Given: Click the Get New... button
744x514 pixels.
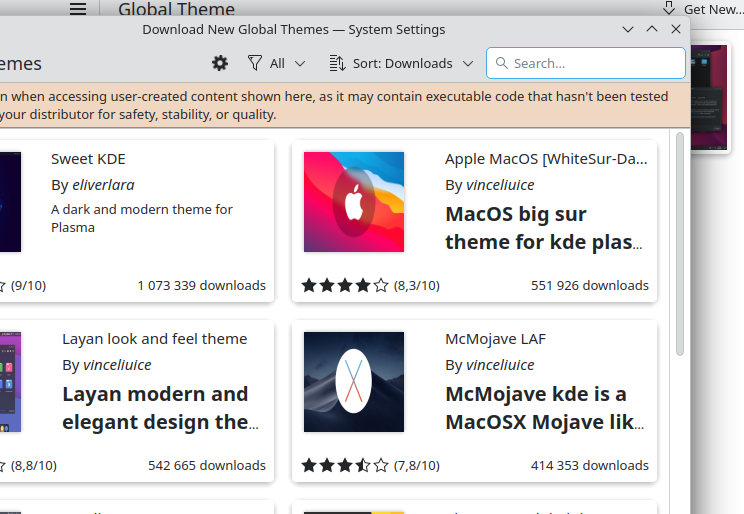Looking at the screenshot, I should [x=702, y=9].
